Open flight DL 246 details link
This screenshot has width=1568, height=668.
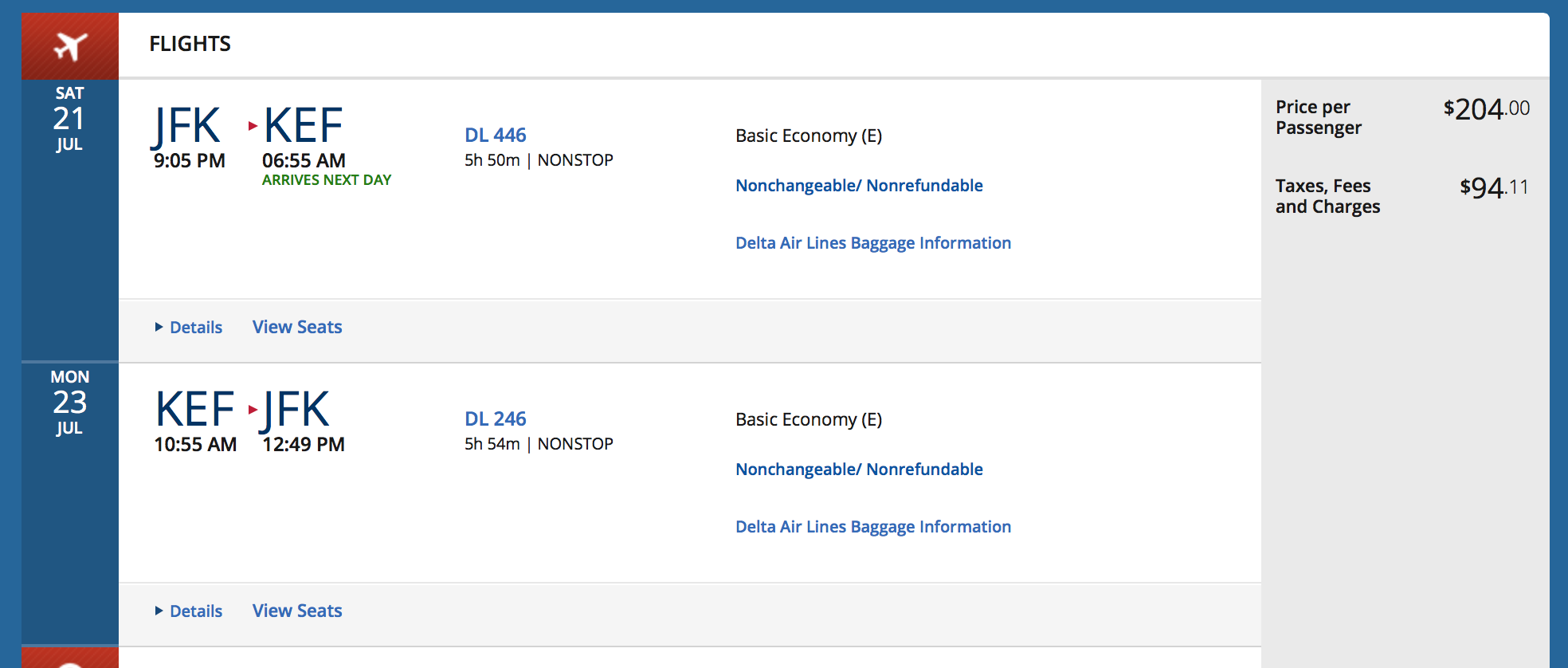pyautogui.click(x=496, y=418)
